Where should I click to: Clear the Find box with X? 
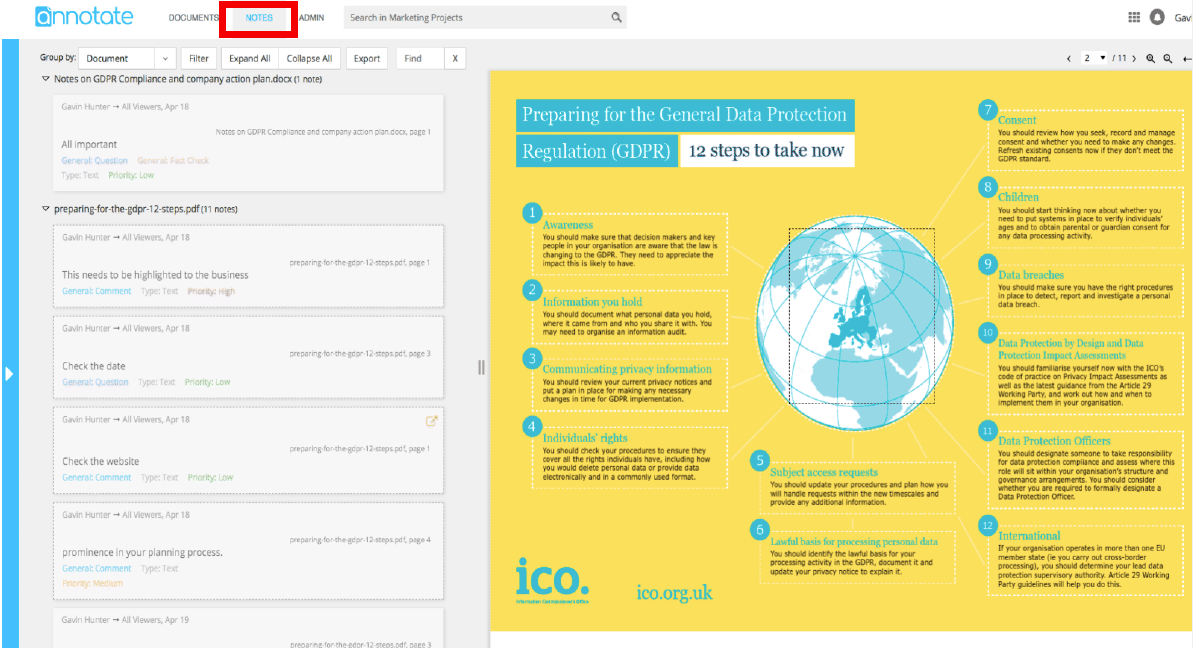point(455,59)
